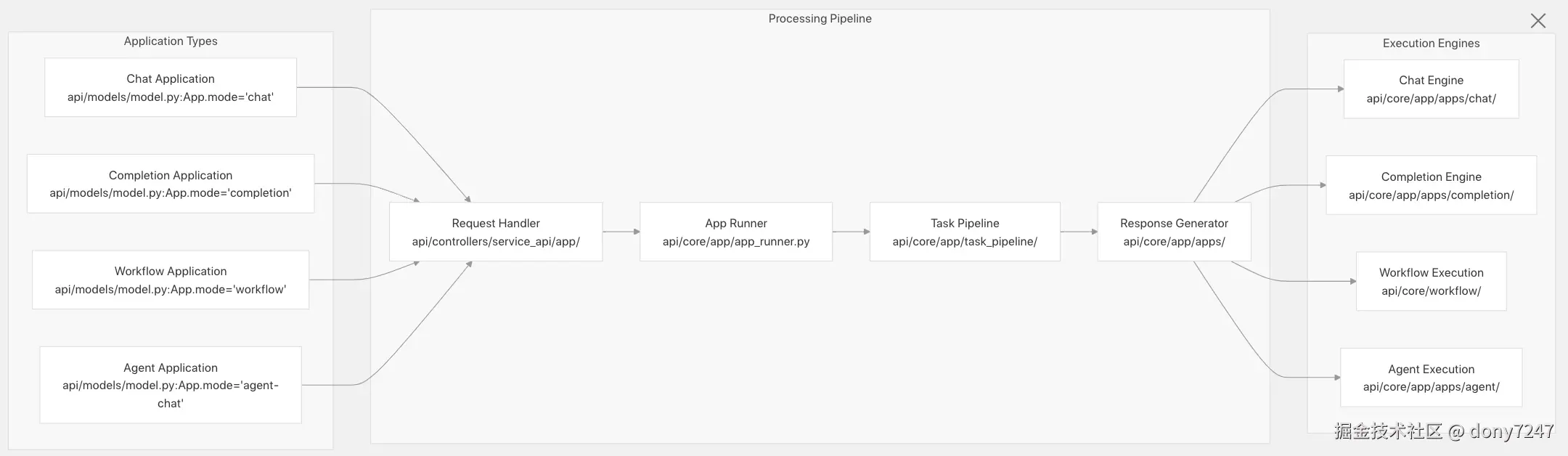Image resolution: width=1568 pixels, height=456 pixels.
Task: Click the api/core/app/app_runner.py path text
Action: coord(735,242)
